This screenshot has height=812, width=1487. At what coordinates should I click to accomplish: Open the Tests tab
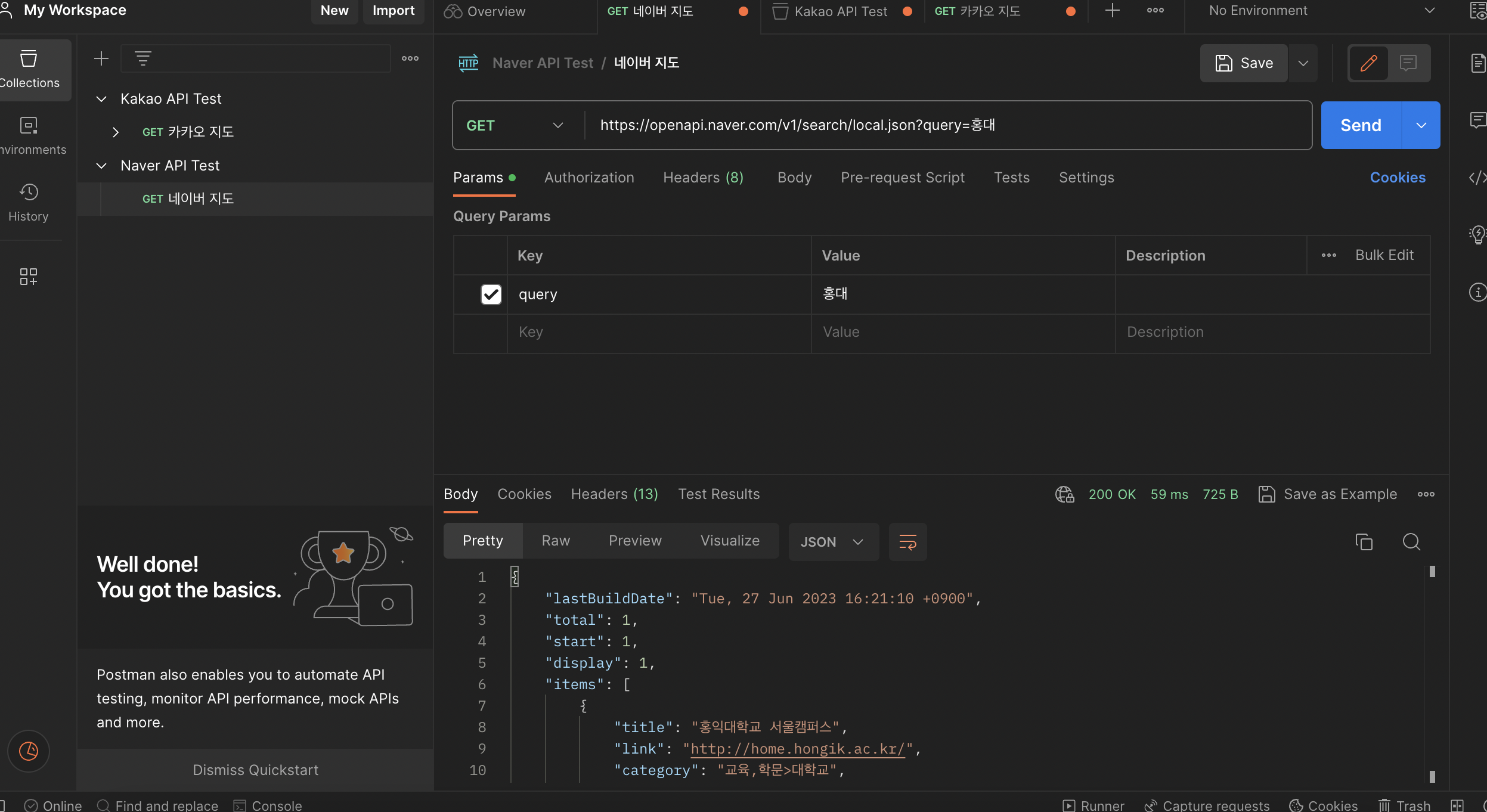click(1012, 178)
